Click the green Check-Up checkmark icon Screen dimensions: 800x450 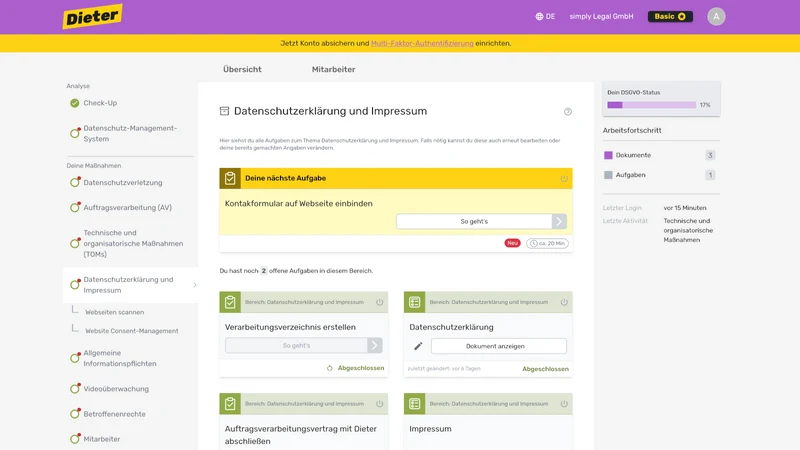74,103
